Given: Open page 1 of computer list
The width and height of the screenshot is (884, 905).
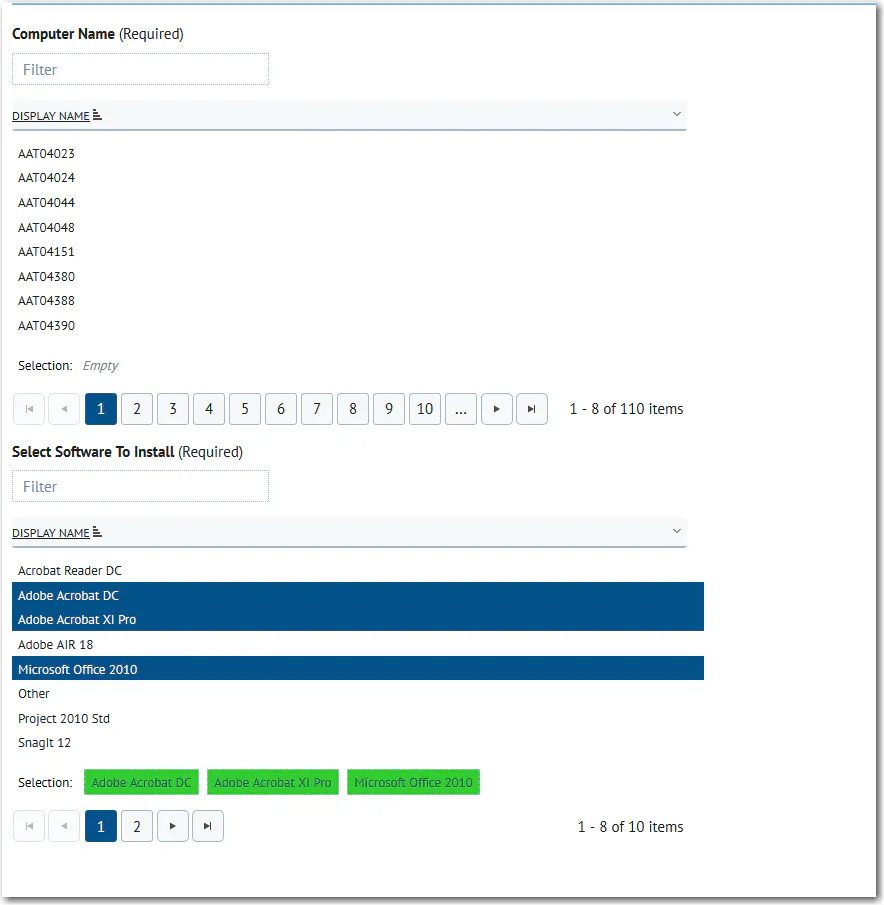Looking at the screenshot, I should click(x=101, y=409).
